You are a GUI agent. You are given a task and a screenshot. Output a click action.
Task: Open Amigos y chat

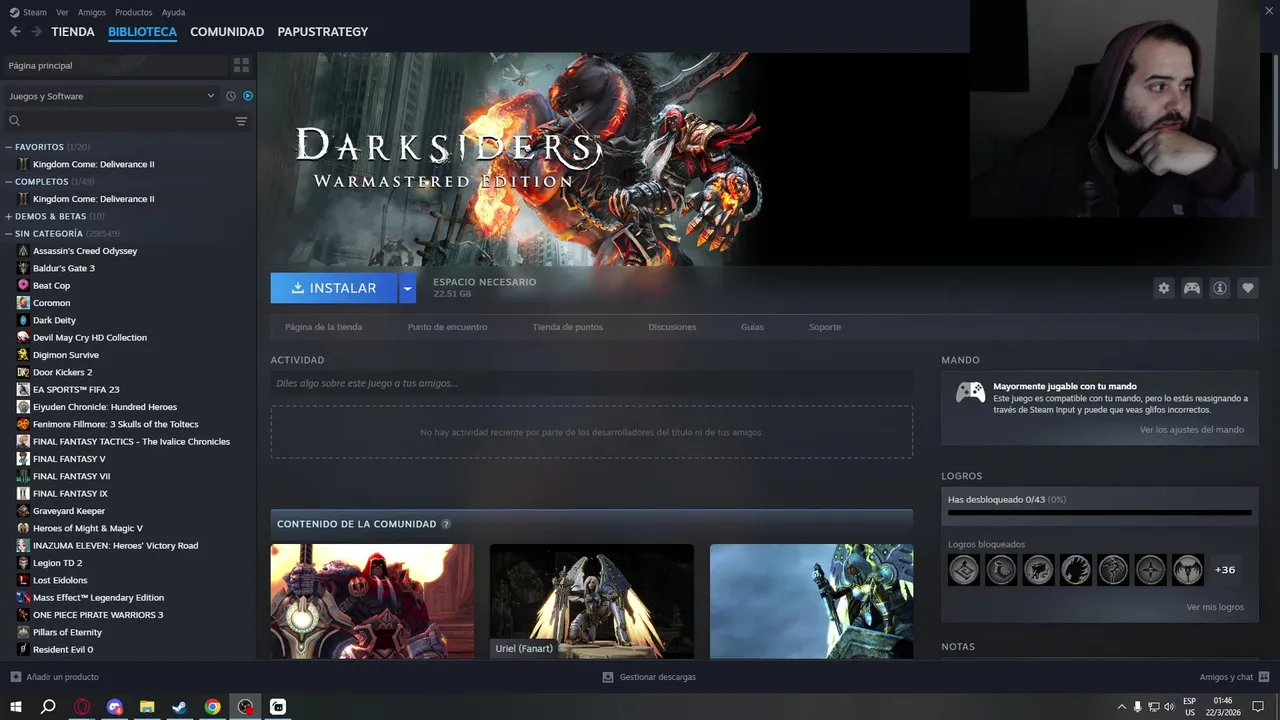[x=1234, y=677]
